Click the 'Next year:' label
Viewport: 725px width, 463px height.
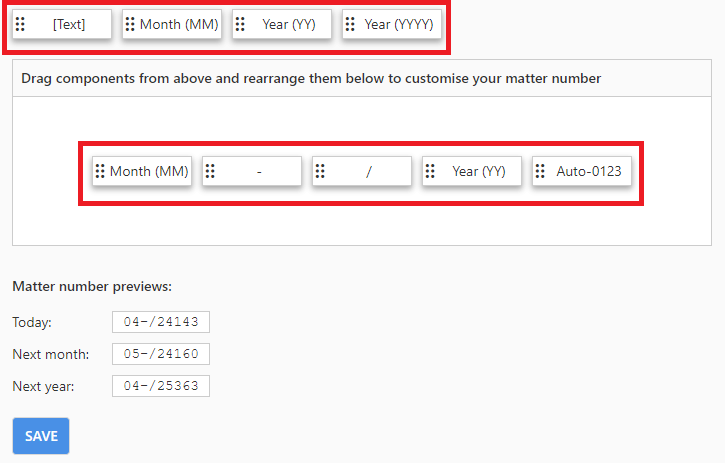tap(43, 386)
